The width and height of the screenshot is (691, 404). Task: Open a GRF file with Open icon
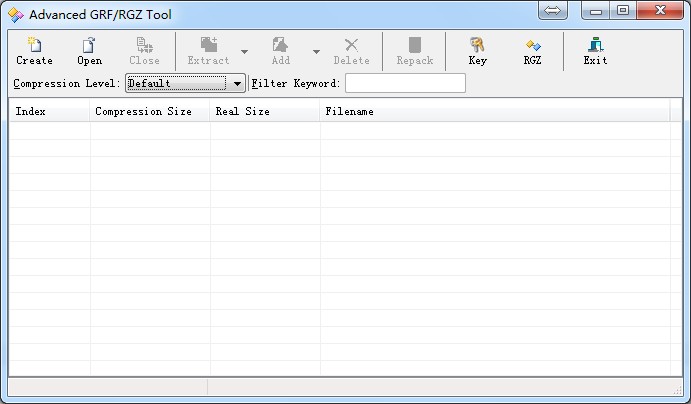pyautogui.click(x=89, y=51)
